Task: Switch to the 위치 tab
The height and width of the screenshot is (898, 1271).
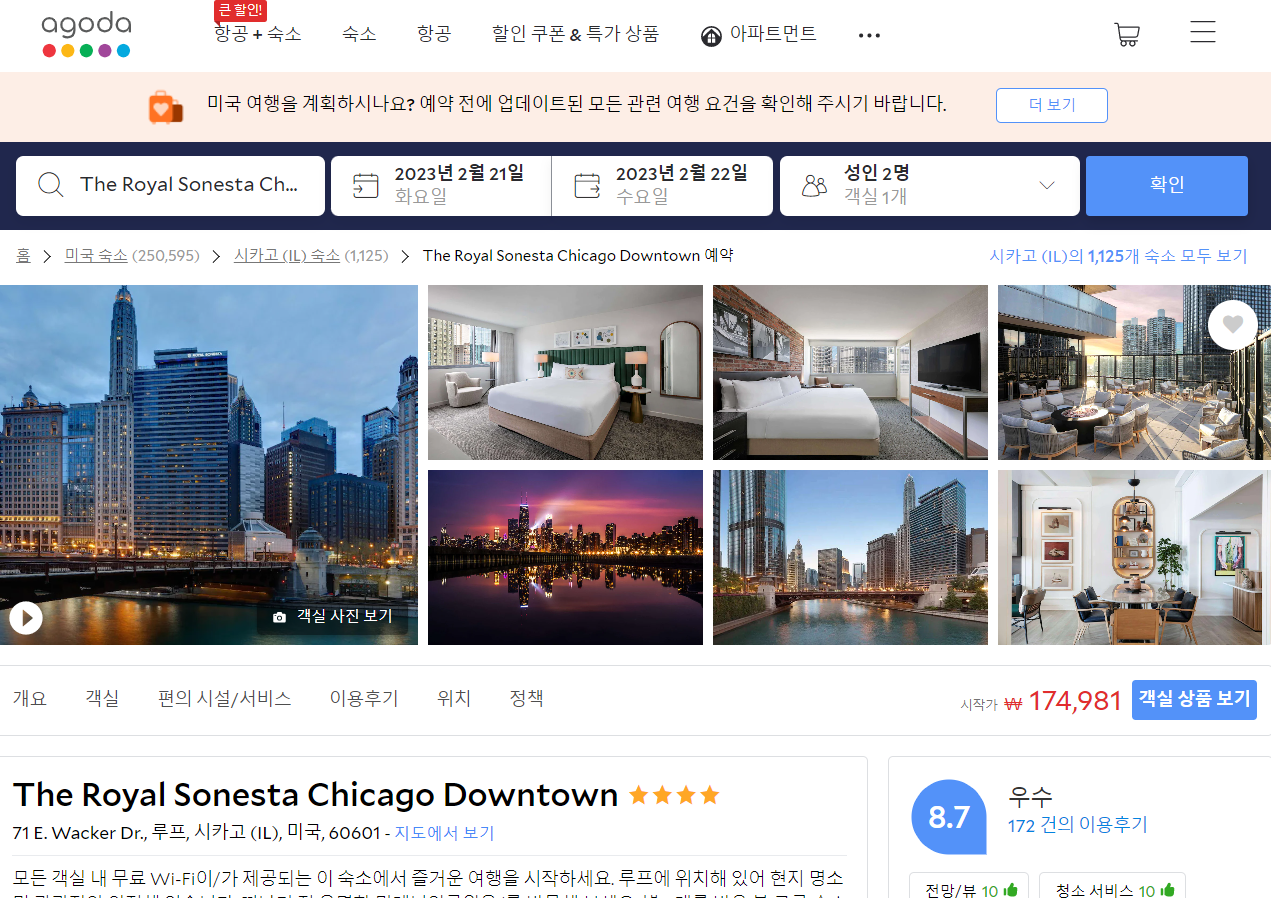Action: [x=454, y=699]
